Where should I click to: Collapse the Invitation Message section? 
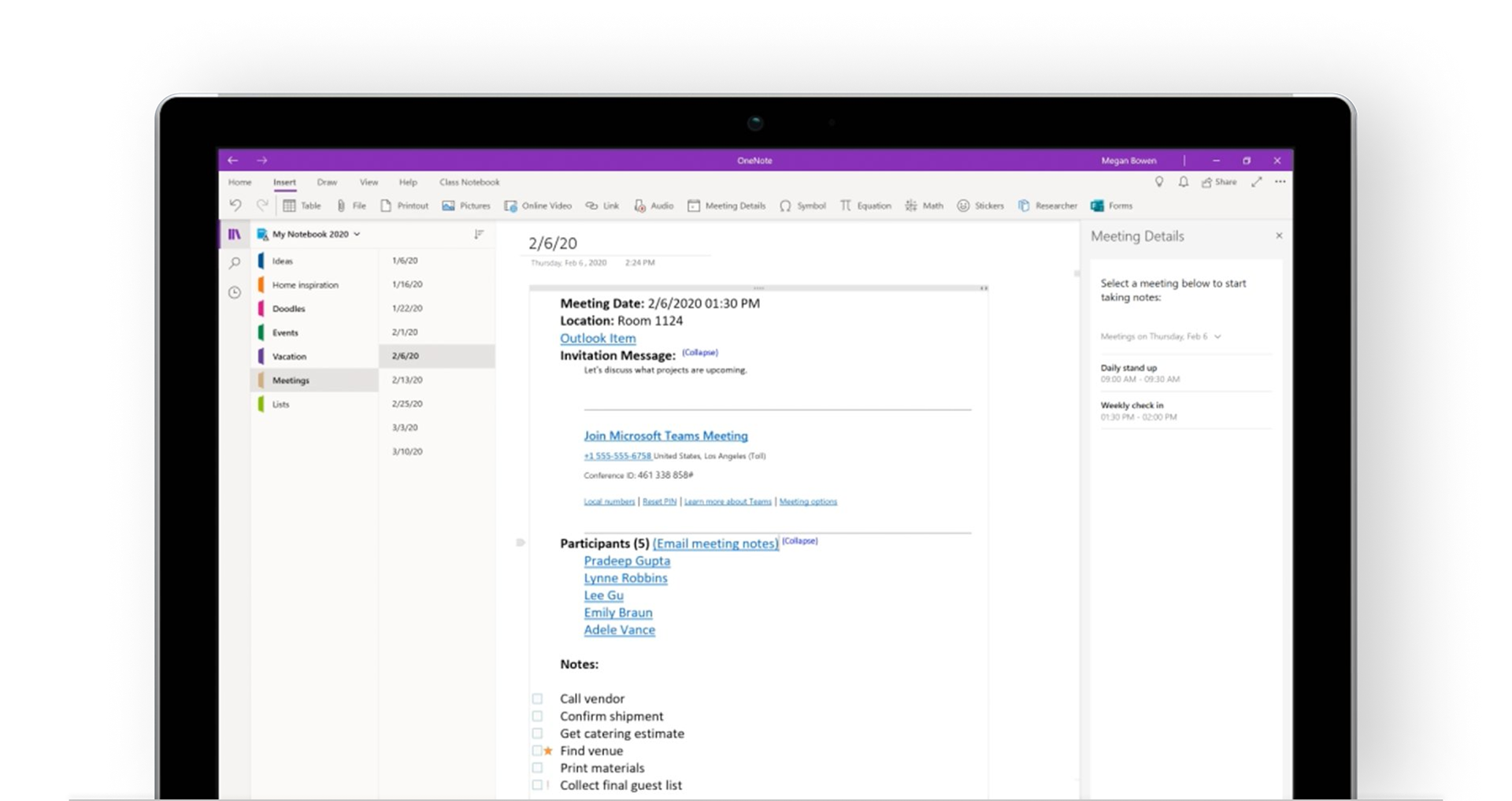point(700,352)
